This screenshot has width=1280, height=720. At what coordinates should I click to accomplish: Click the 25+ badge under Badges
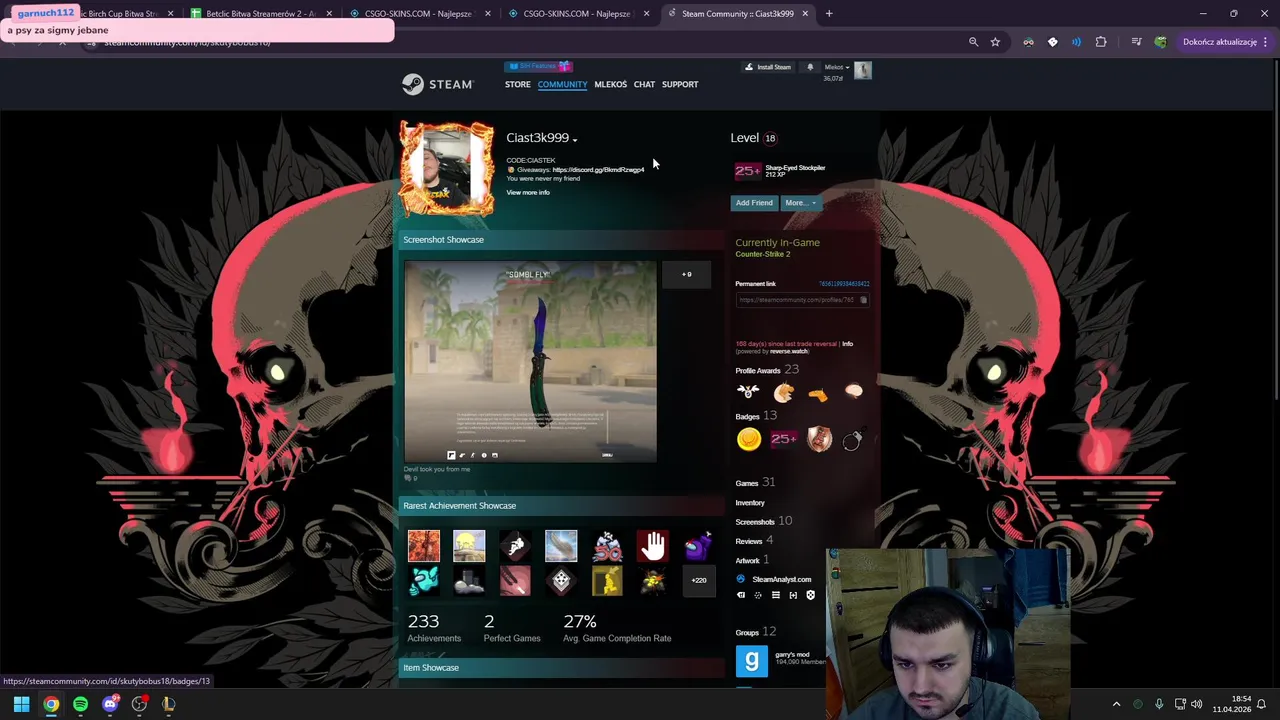784,439
